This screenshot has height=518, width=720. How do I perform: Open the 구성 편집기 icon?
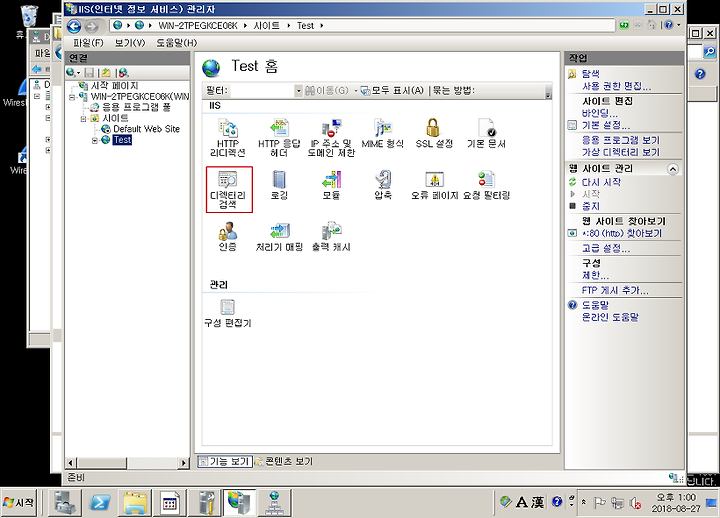[227, 313]
